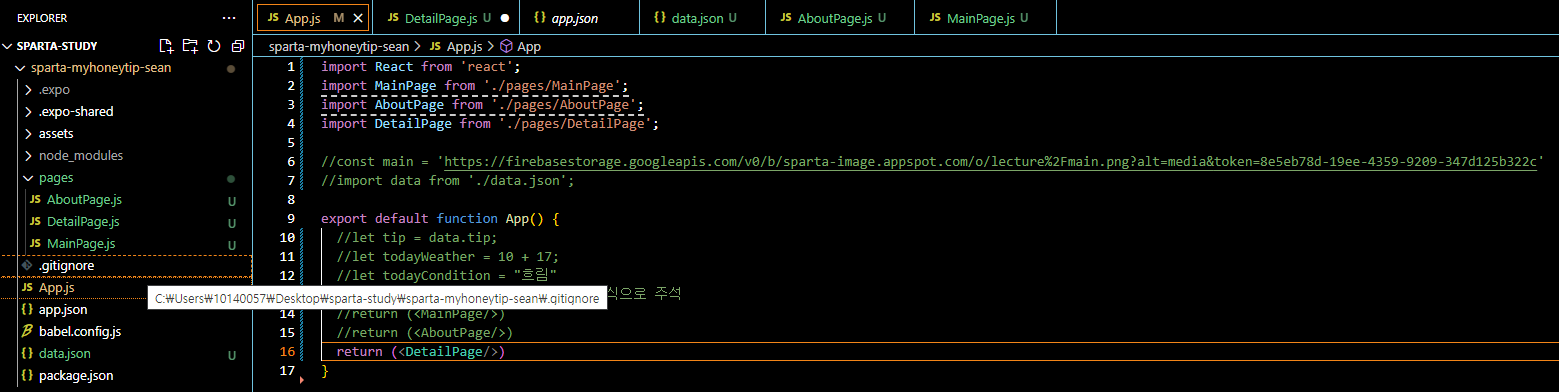Open the Explorer more actions ellipsis menu
This screenshot has height=392, width=1559.
[230, 18]
